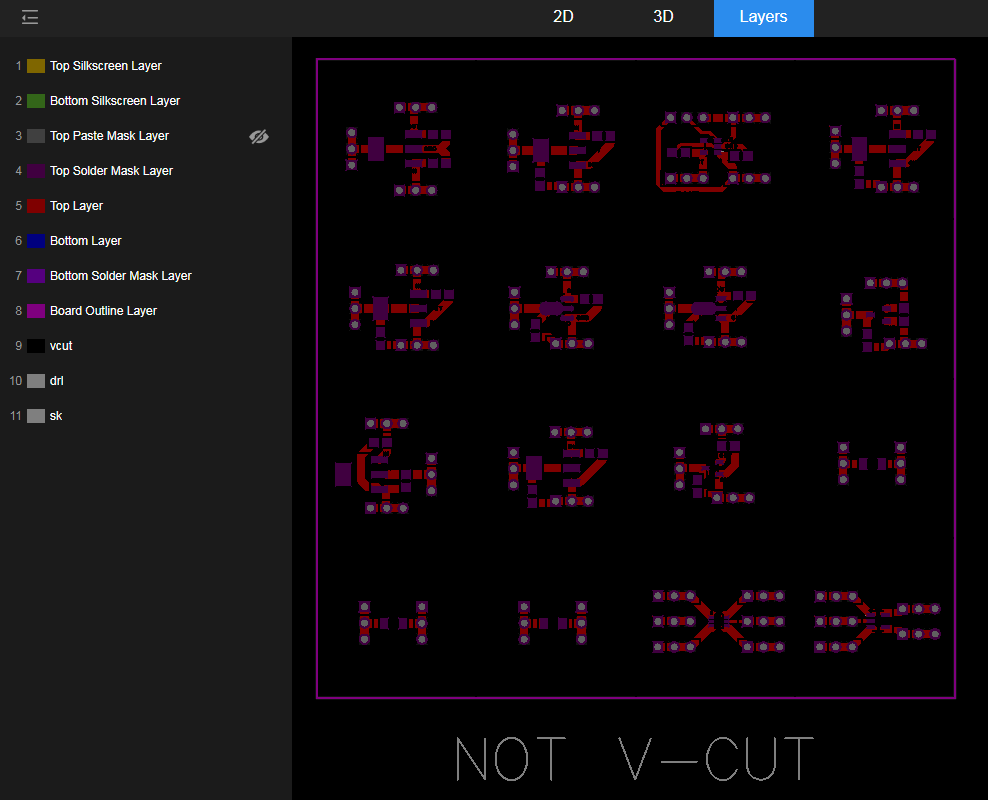Collapse the sidebar with the menu icon
Screen dimensions: 988x800
click(30, 17)
